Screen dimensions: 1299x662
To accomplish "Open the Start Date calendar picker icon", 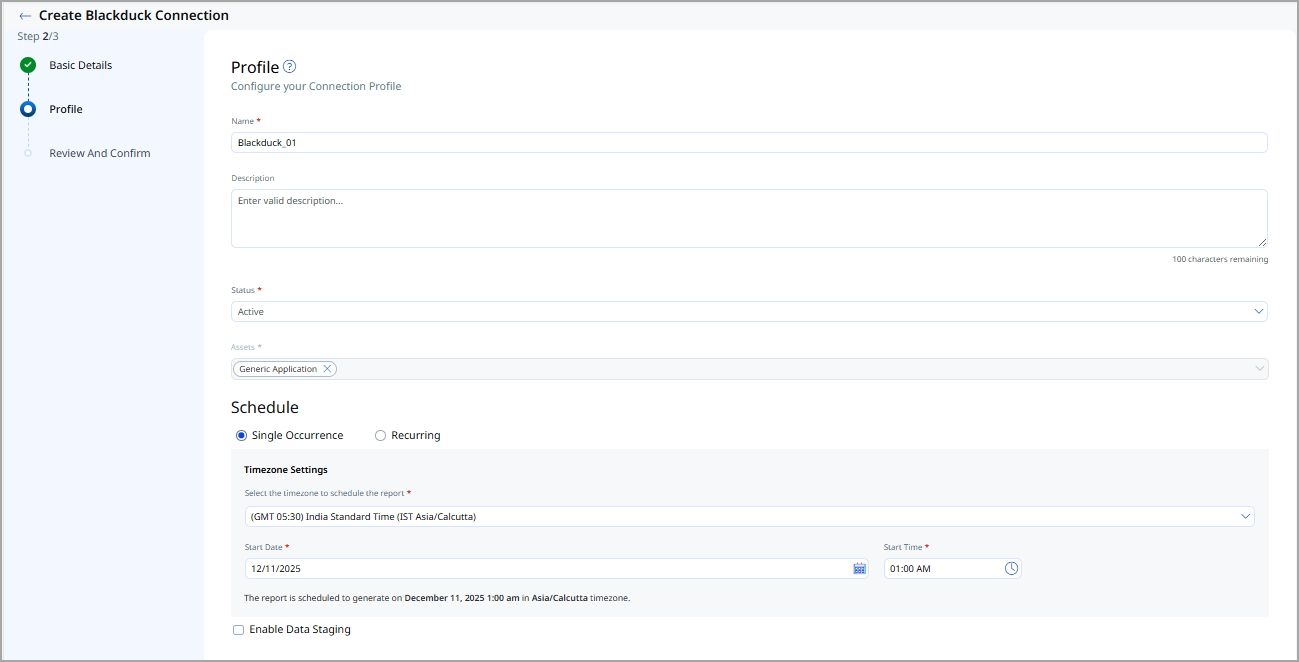I will point(859,568).
